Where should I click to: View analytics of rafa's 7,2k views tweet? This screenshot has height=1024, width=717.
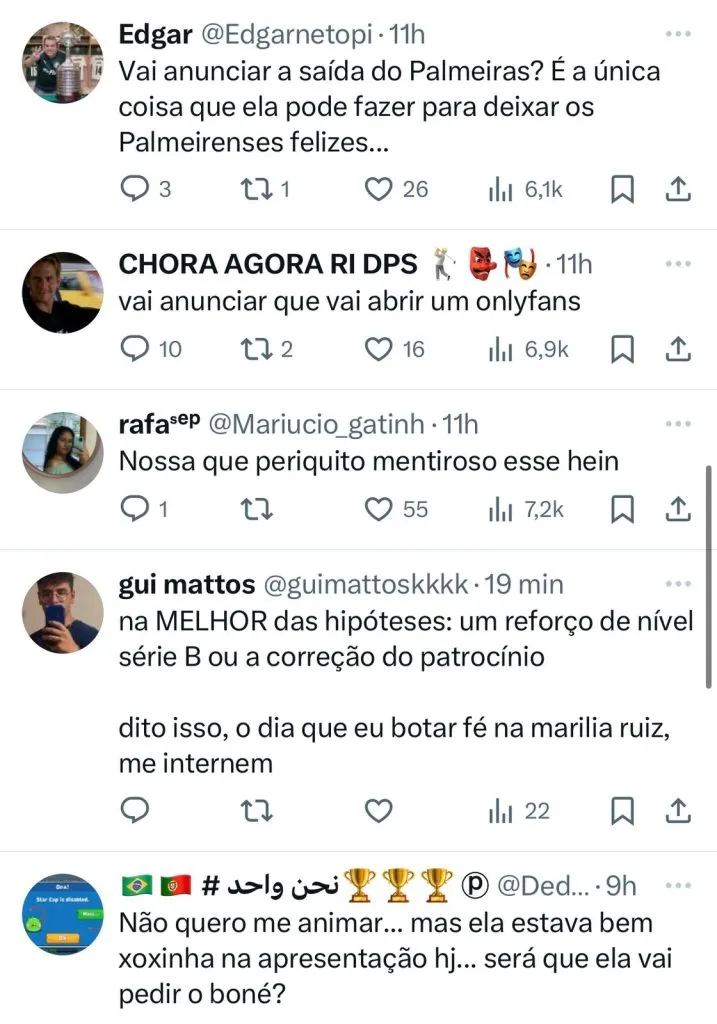[x=500, y=510]
